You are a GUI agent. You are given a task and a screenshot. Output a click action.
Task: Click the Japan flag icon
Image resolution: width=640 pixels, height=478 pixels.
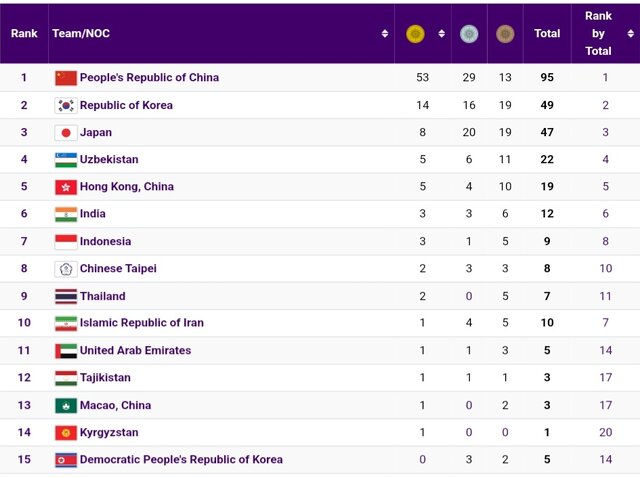(x=66, y=132)
